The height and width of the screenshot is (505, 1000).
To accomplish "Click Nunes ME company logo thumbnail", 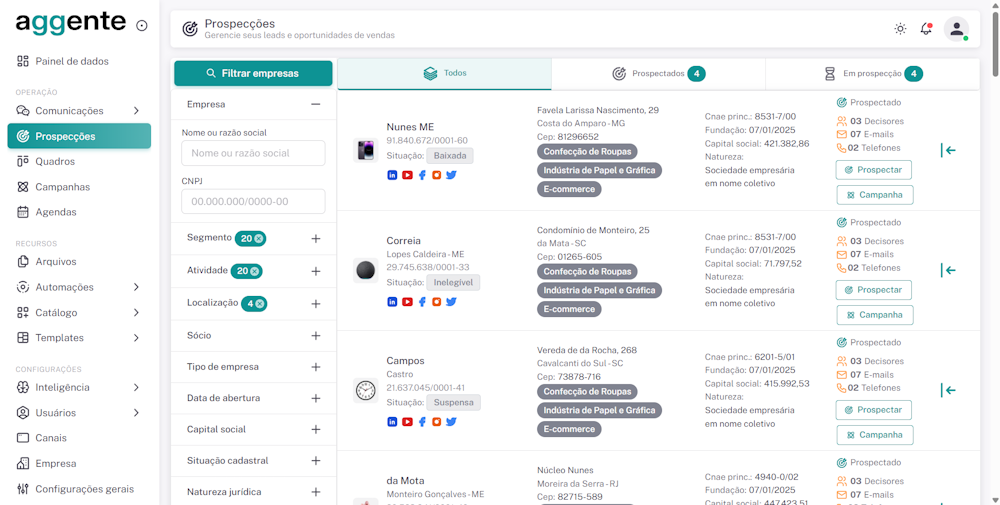I will coord(365,150).
